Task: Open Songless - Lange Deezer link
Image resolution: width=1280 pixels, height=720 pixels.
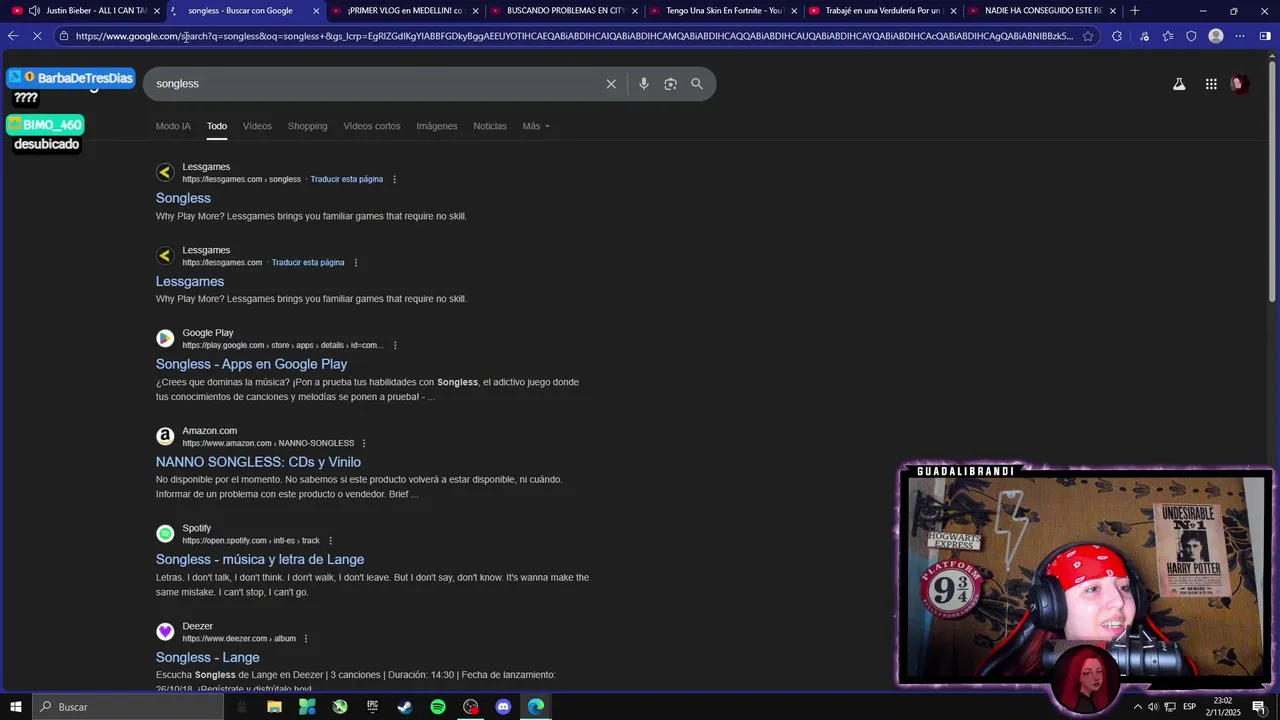Action: (207, 658)
